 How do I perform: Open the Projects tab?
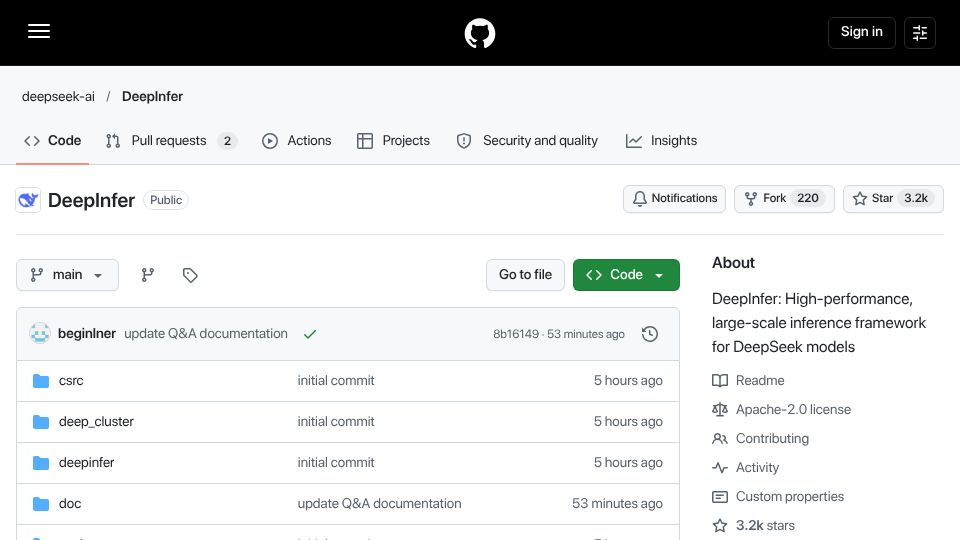tap(394, 141)
